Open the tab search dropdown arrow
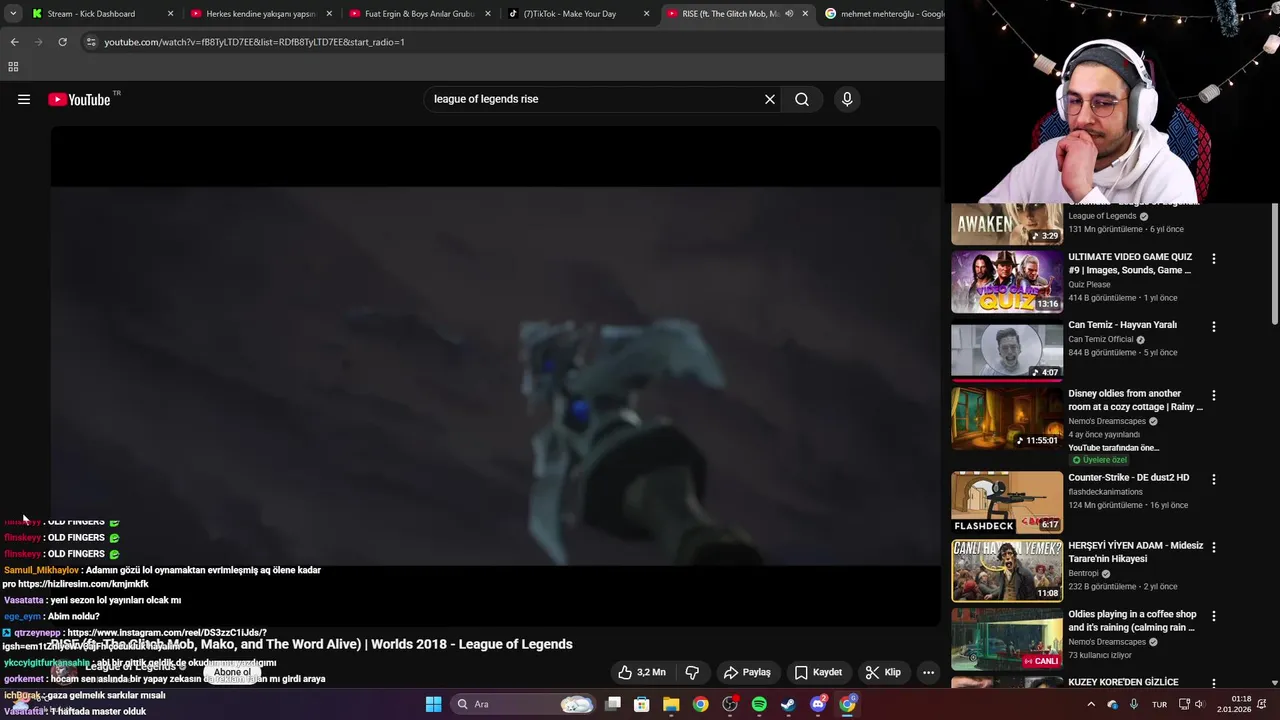Viewport: 1280px width, 720px height. tap(13, 14)
